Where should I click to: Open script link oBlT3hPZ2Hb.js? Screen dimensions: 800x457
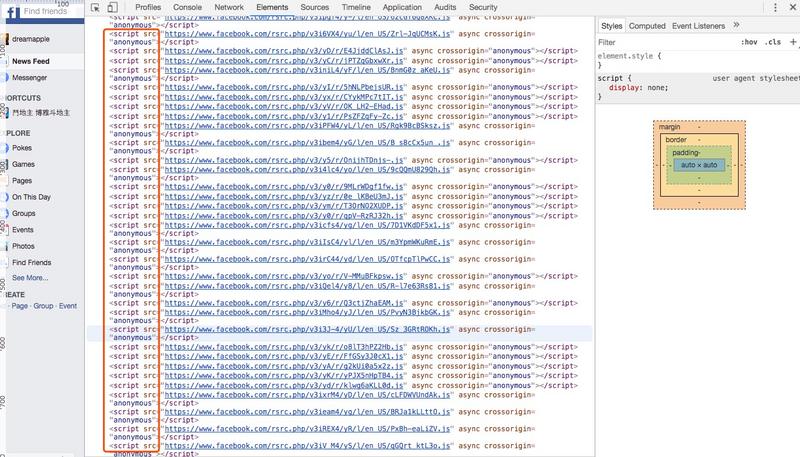[x=284, y=347]
